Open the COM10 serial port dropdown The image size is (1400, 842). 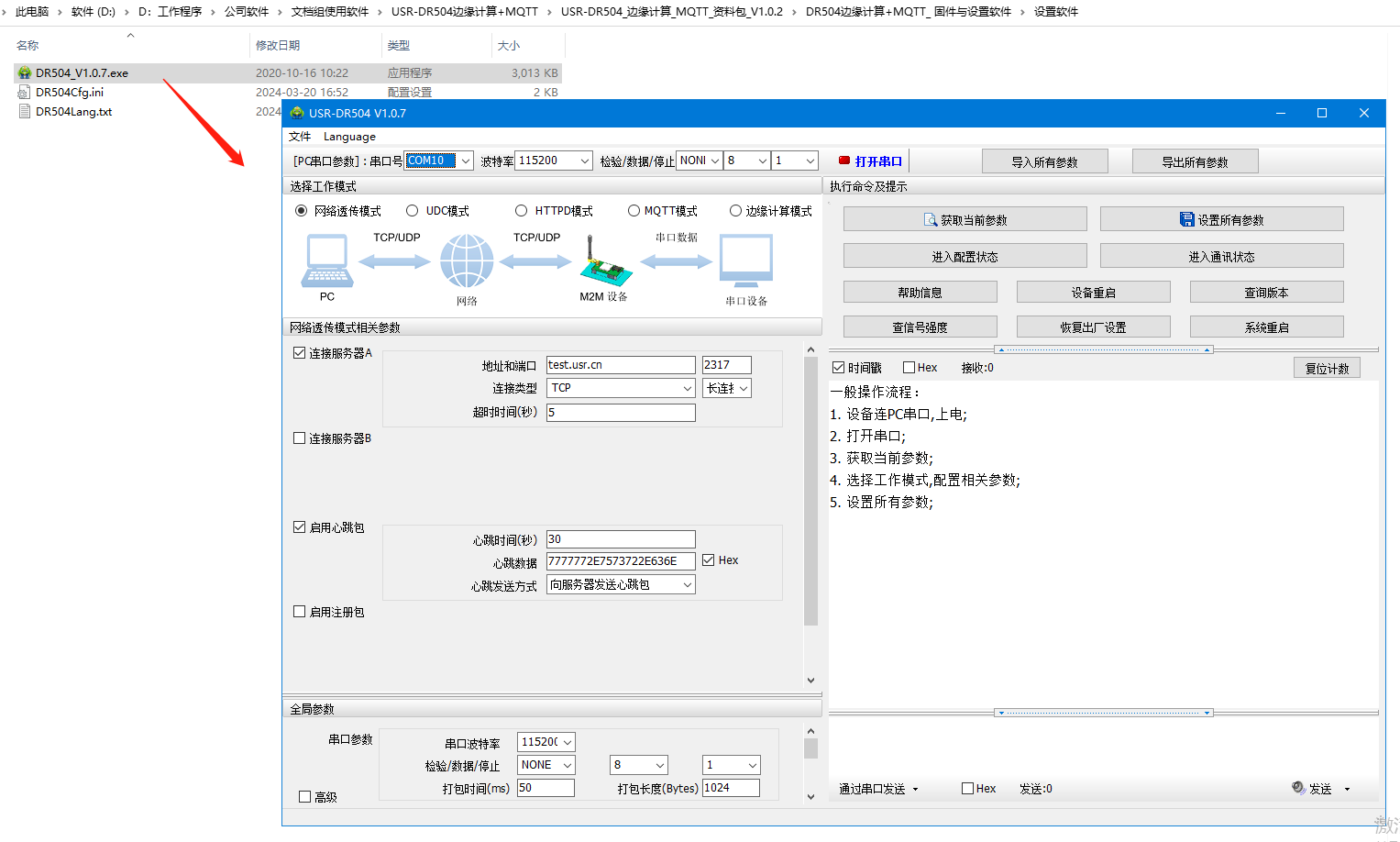coord(465,161)
